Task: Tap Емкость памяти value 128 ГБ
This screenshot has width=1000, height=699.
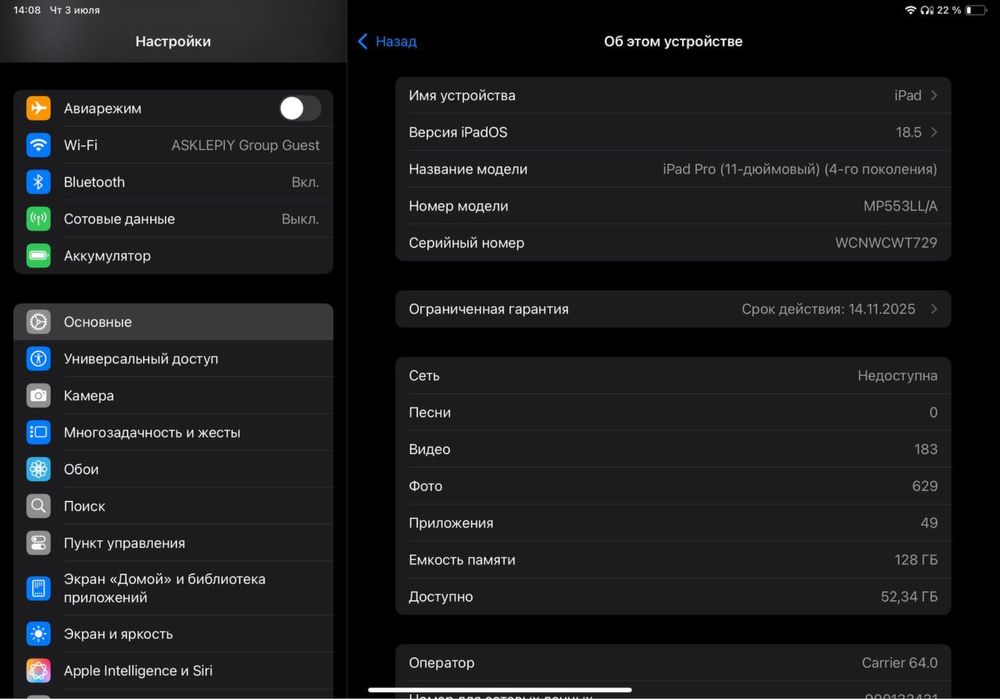Action: click(916, 560)
